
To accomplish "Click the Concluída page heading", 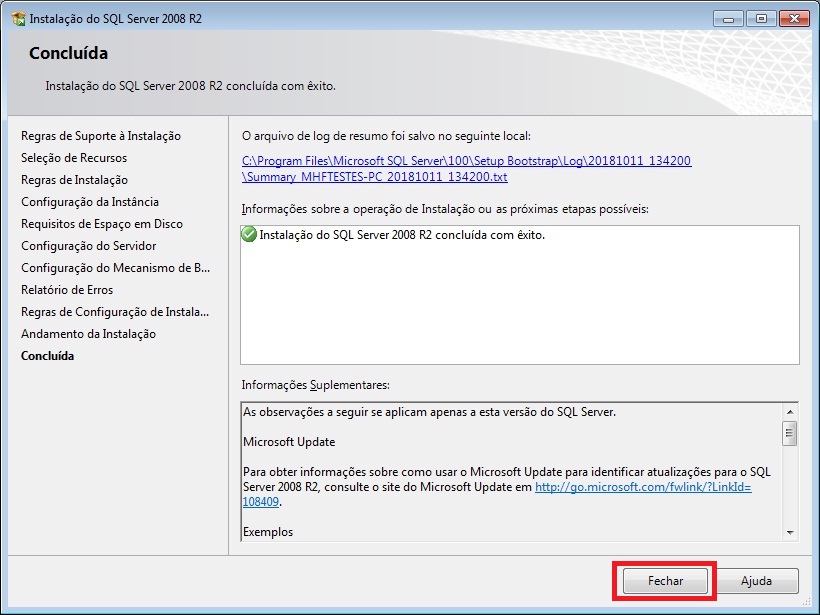I will [x=69, y=53].
